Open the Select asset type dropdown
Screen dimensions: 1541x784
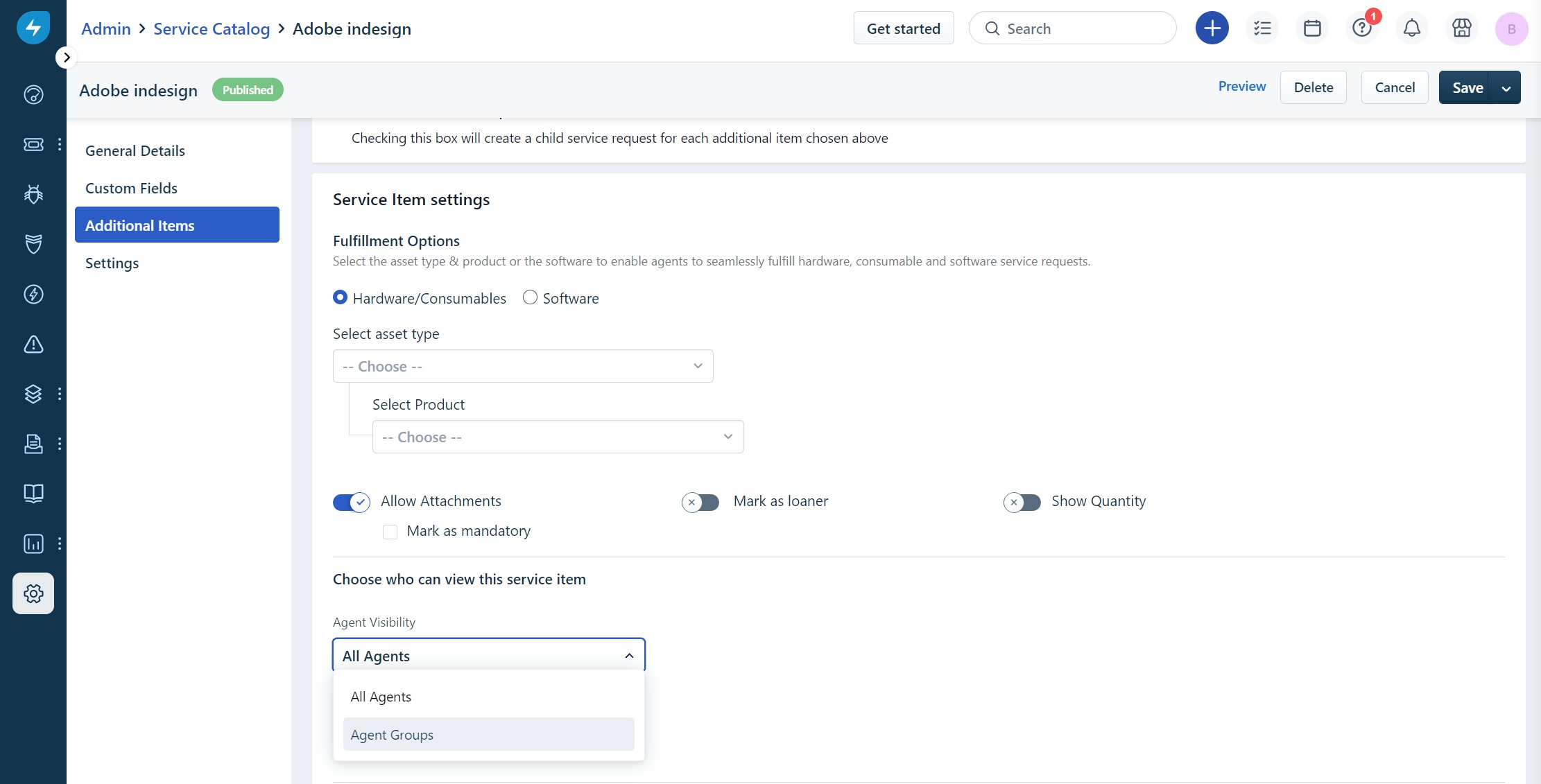(523, 366)
